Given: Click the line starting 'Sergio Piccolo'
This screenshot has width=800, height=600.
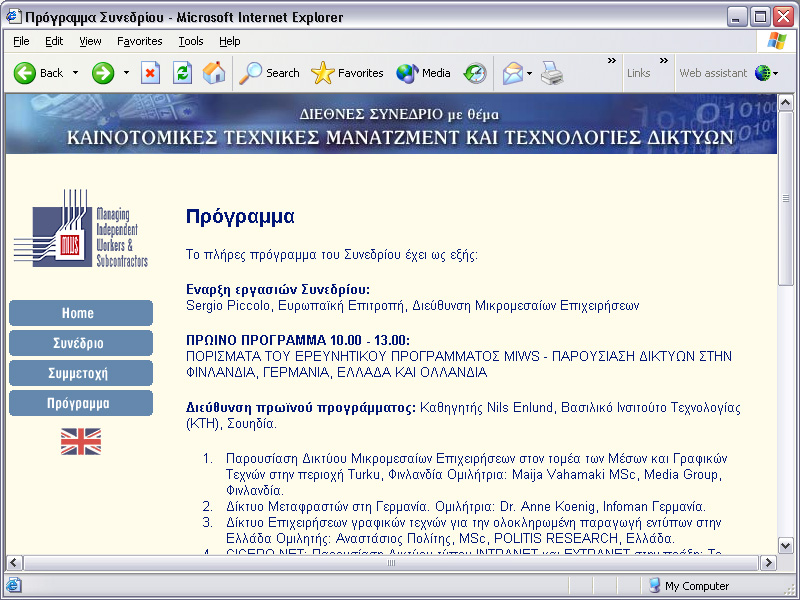Looking at the screenshot, I should coord(412,306).
